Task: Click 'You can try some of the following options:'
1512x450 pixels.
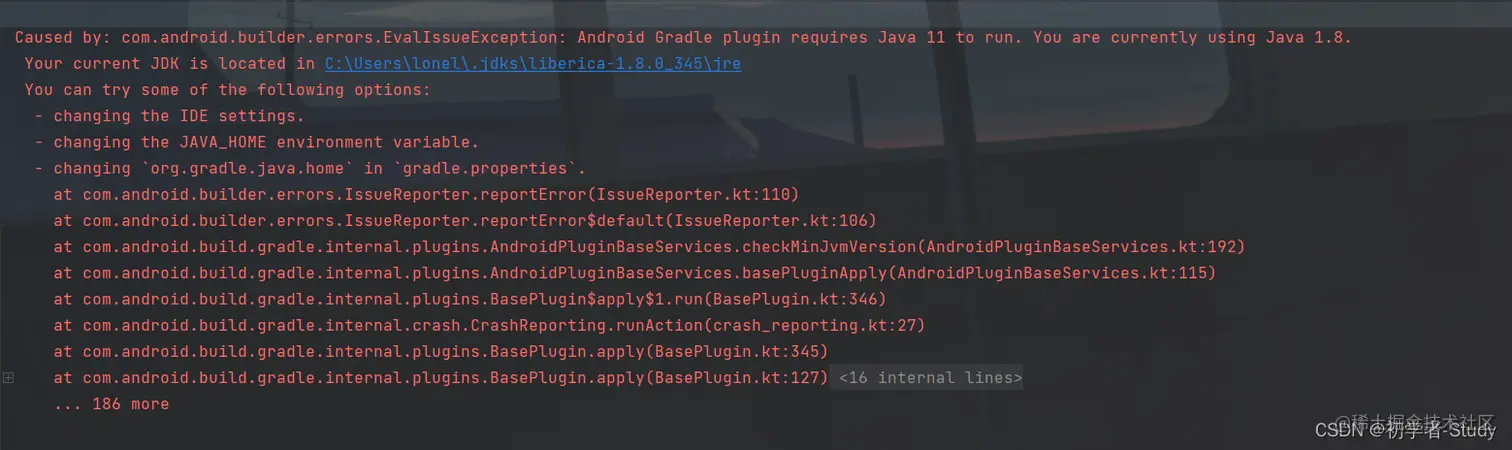Action: (228, 90)
